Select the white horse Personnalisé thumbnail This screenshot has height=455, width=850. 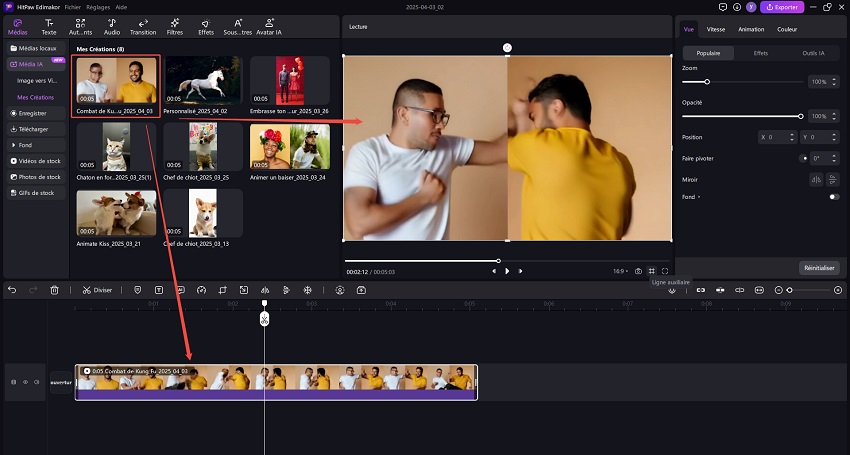click(203, 80)
